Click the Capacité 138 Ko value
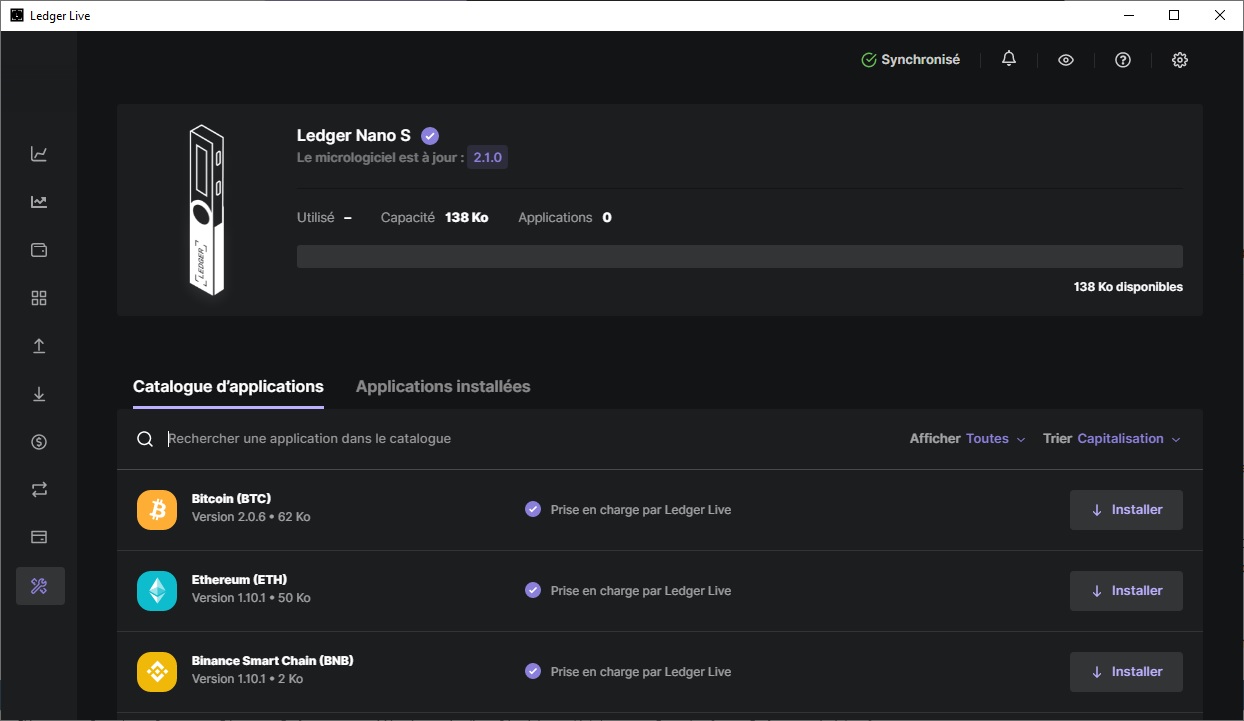Image resolution: width=1244 pixels, height=721 pixels. click(x=466, y=217)
